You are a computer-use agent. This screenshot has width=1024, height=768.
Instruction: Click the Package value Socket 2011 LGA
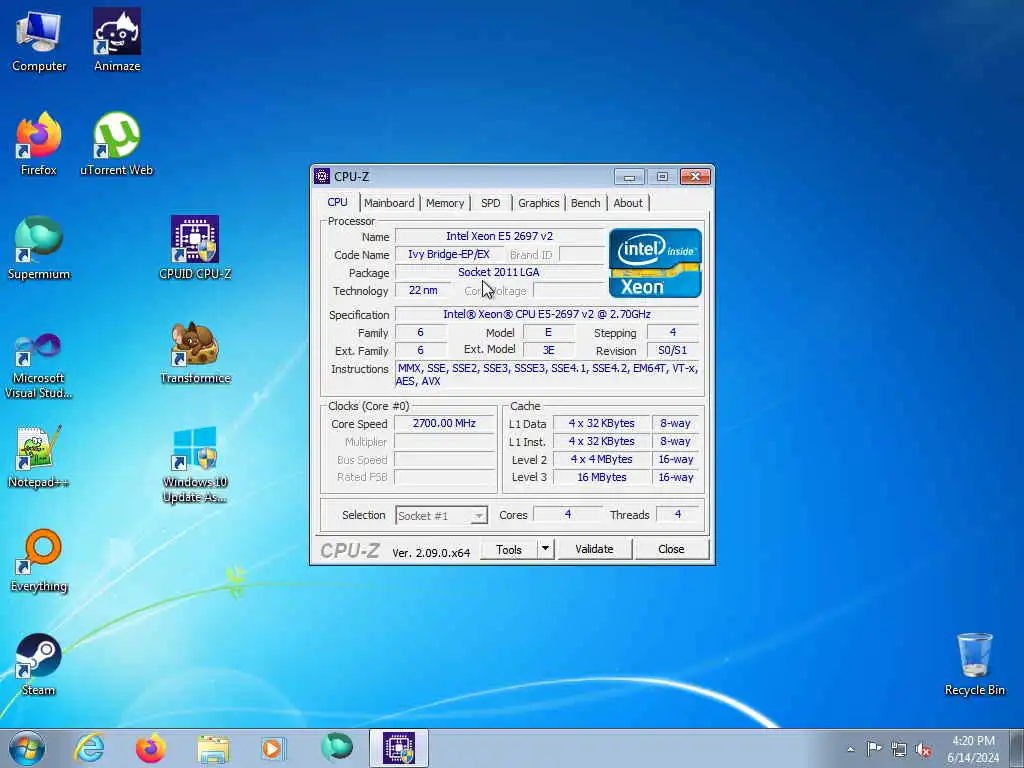click(x=500, y=272)
